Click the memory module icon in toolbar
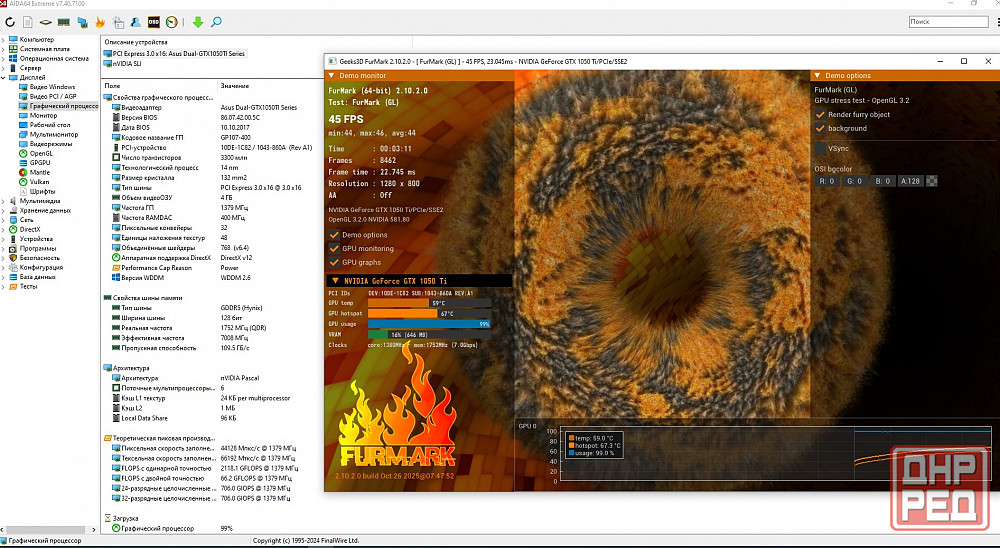The width and height of the screenshot is (1000, 548). (x=64, y=22)
